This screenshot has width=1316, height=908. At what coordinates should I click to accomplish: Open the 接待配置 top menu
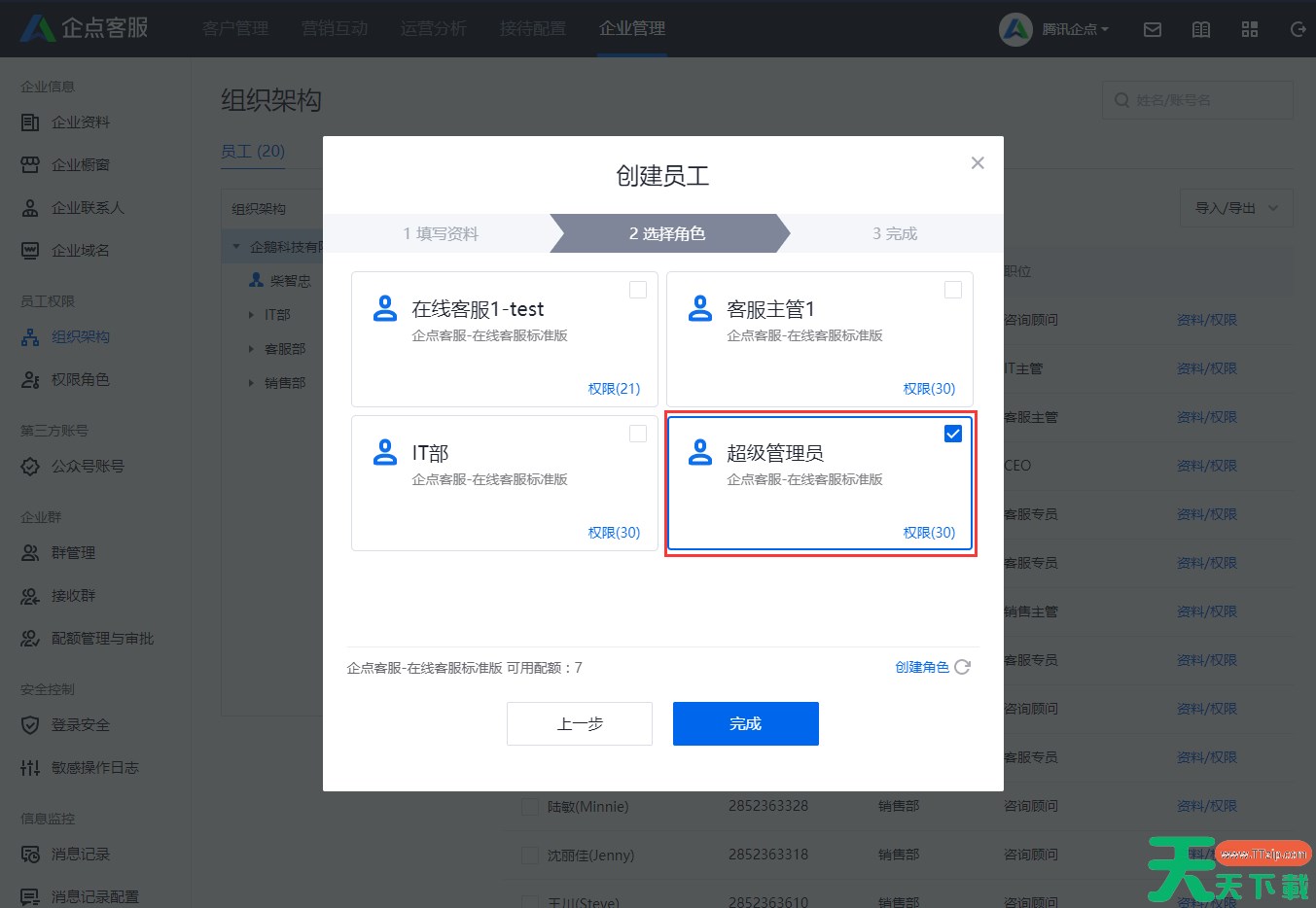tap(533, 28)
